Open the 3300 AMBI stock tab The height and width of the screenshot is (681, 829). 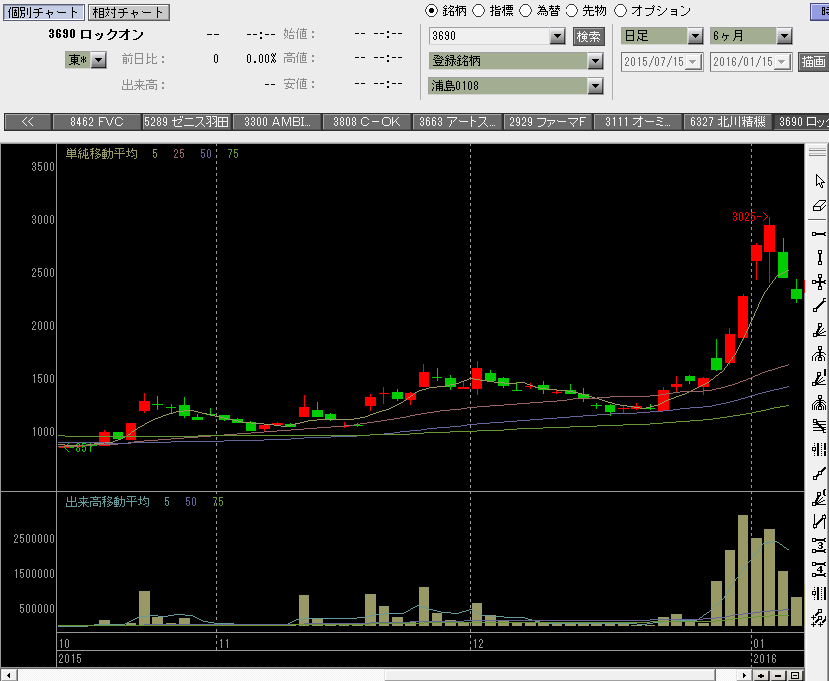tap(277, 122)
